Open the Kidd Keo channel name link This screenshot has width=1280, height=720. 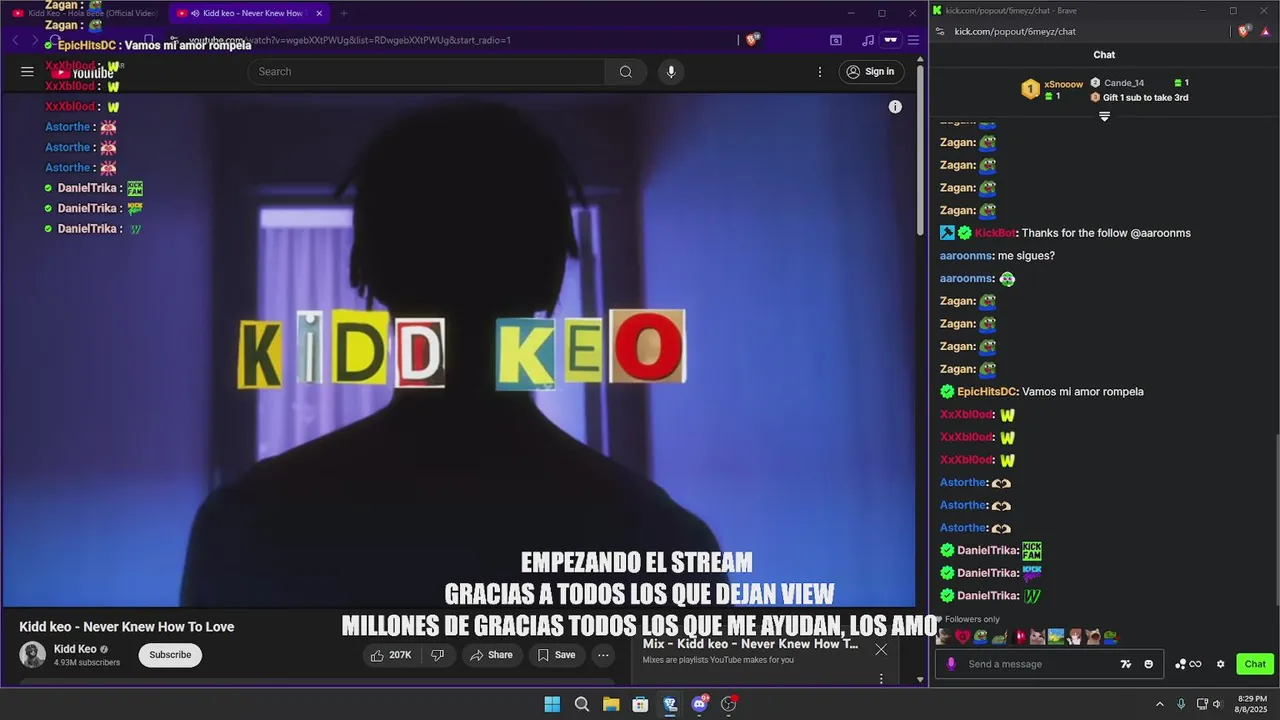(75, 649)
